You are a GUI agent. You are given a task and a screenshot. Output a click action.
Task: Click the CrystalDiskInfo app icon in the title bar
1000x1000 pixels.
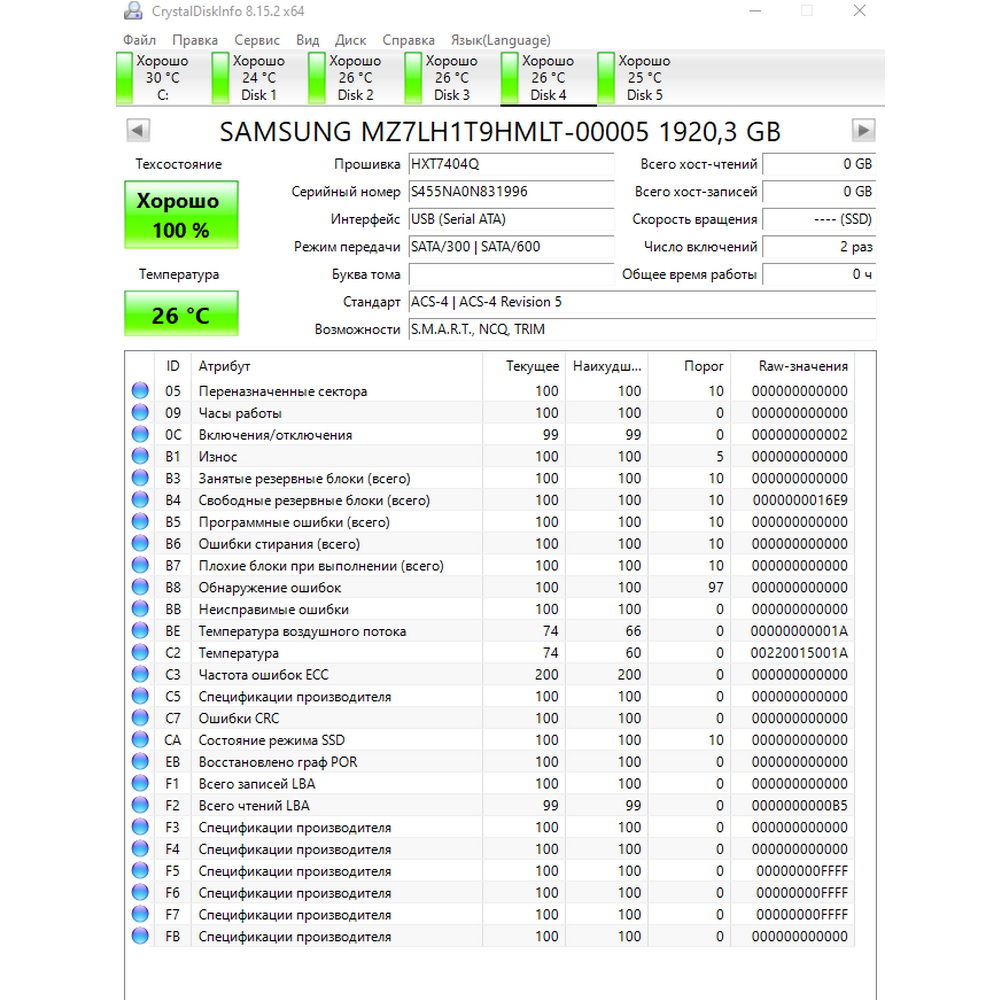pyautogui.click(x=133, y=11)
